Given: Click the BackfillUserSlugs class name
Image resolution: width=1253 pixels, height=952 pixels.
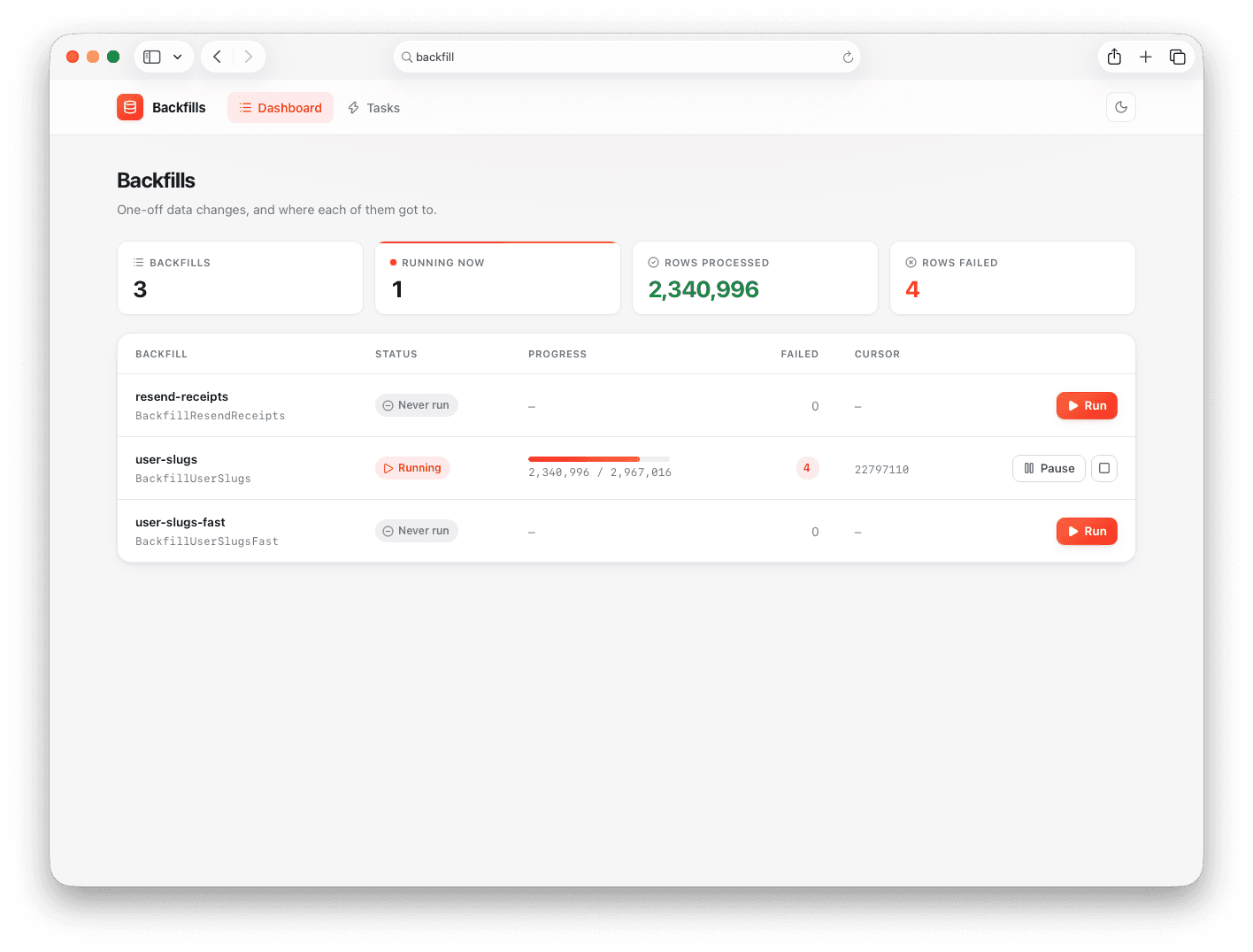Looking at the screenshot, I should click(x=193, y=479).
